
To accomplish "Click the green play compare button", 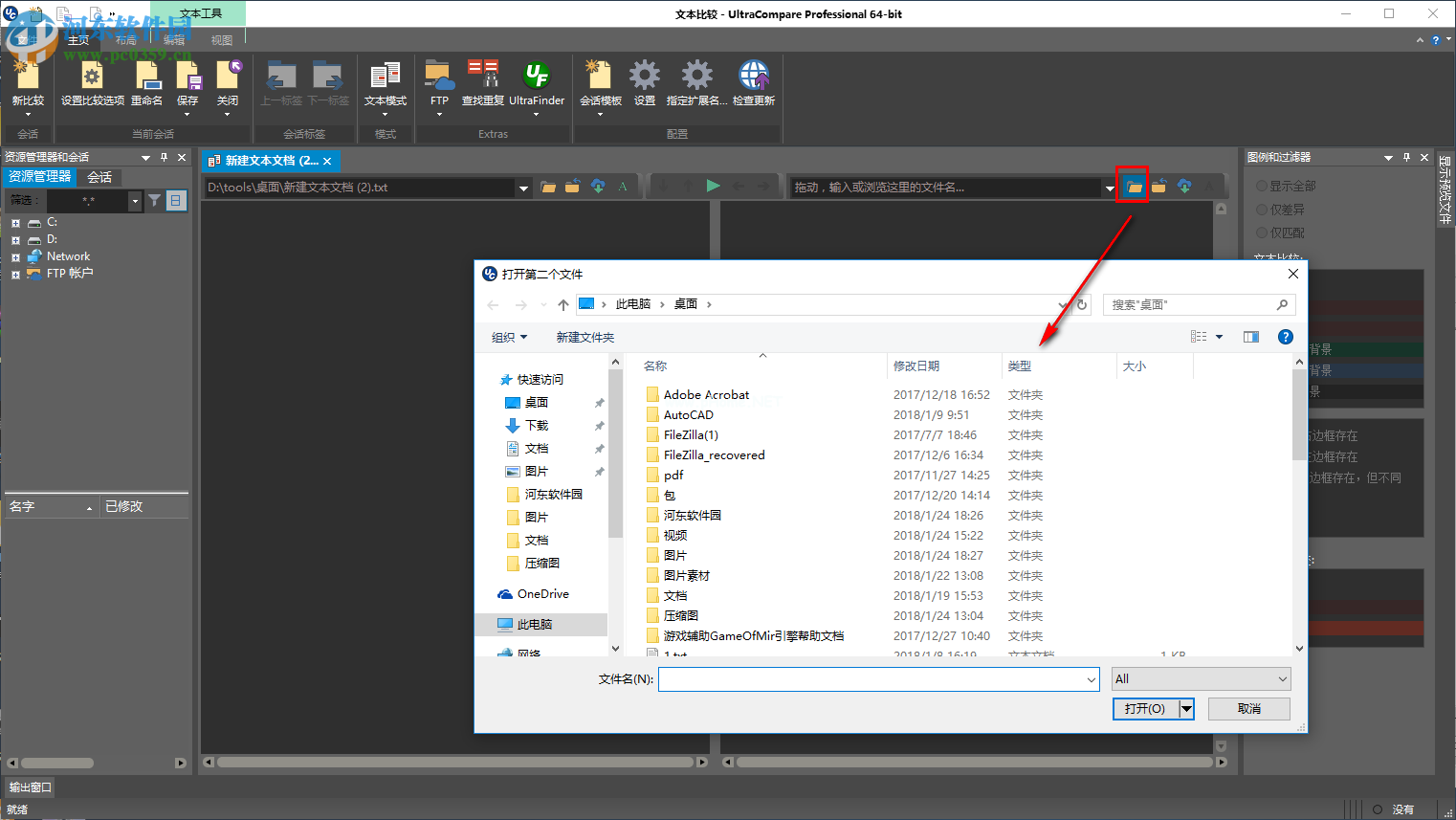I will (x=713, y=187).
